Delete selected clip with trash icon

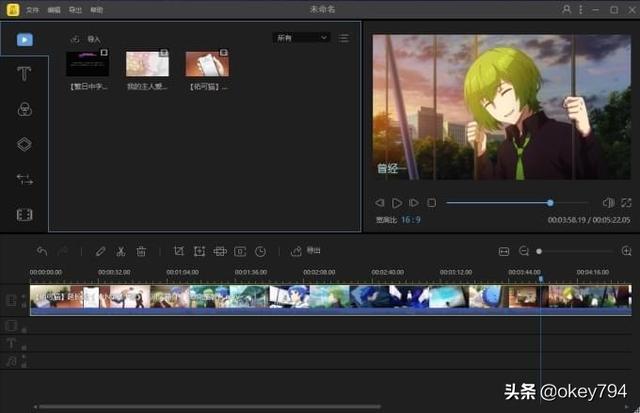click(141, 251)
